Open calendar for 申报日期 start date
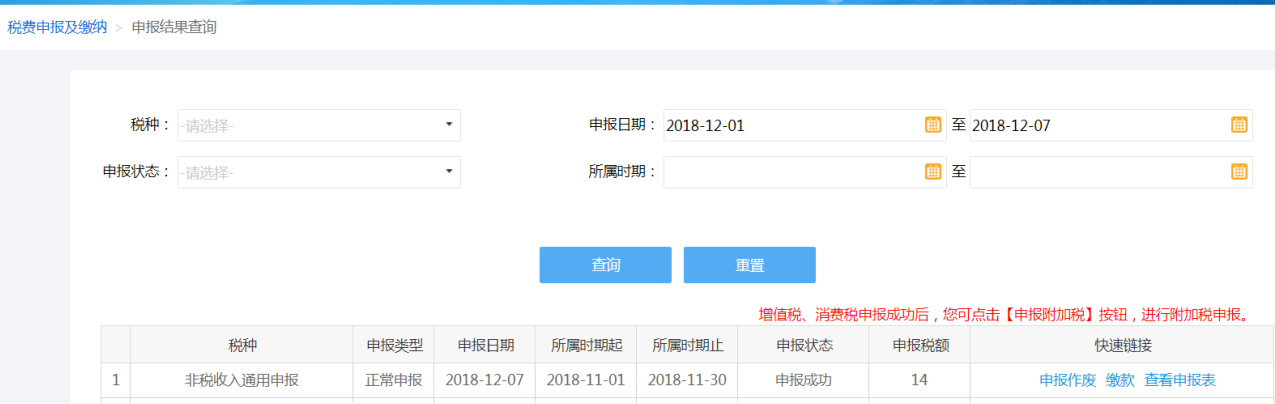This screenshot has height=404, width=1275. [933, 125]
